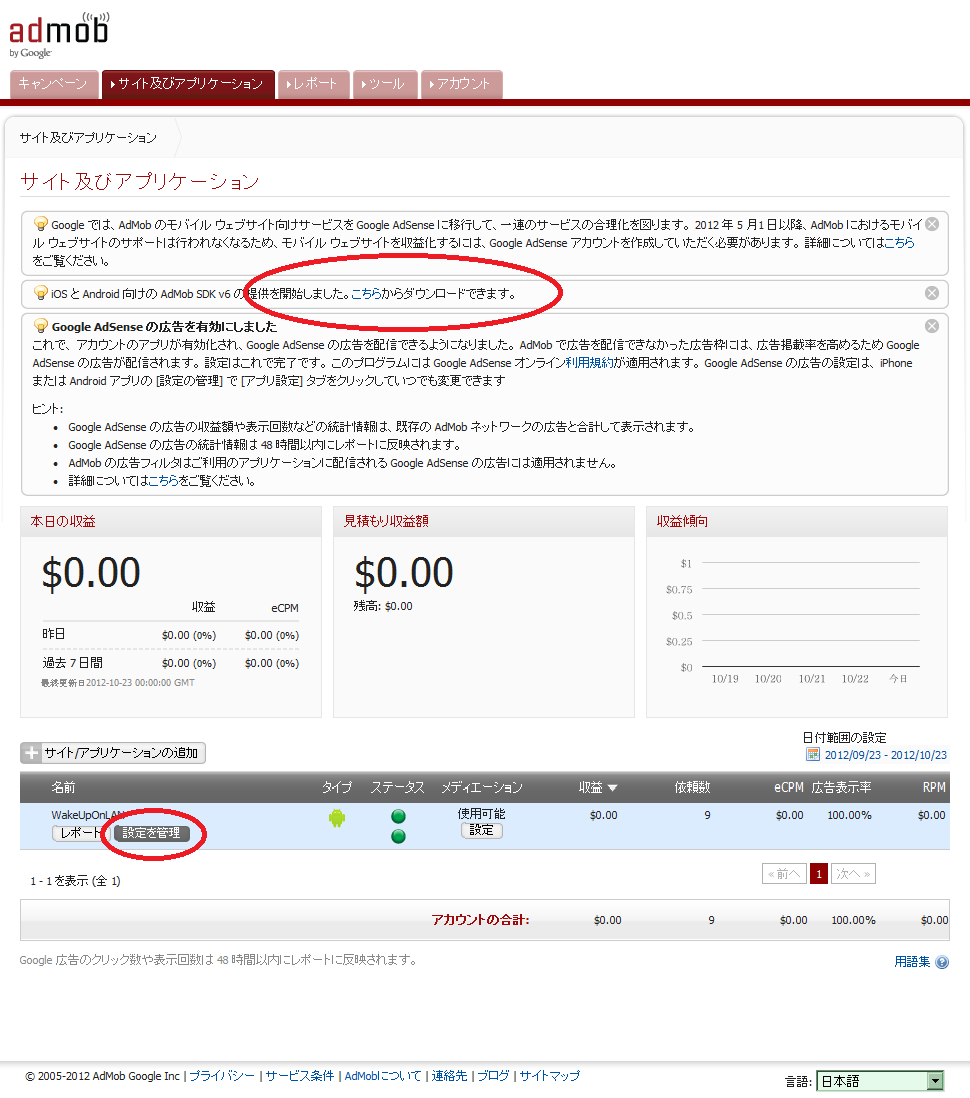Image resolution: width=970 pixels, height=1098 pixels.
Task: Click the AdMob by Google logo
Action: 59,35
